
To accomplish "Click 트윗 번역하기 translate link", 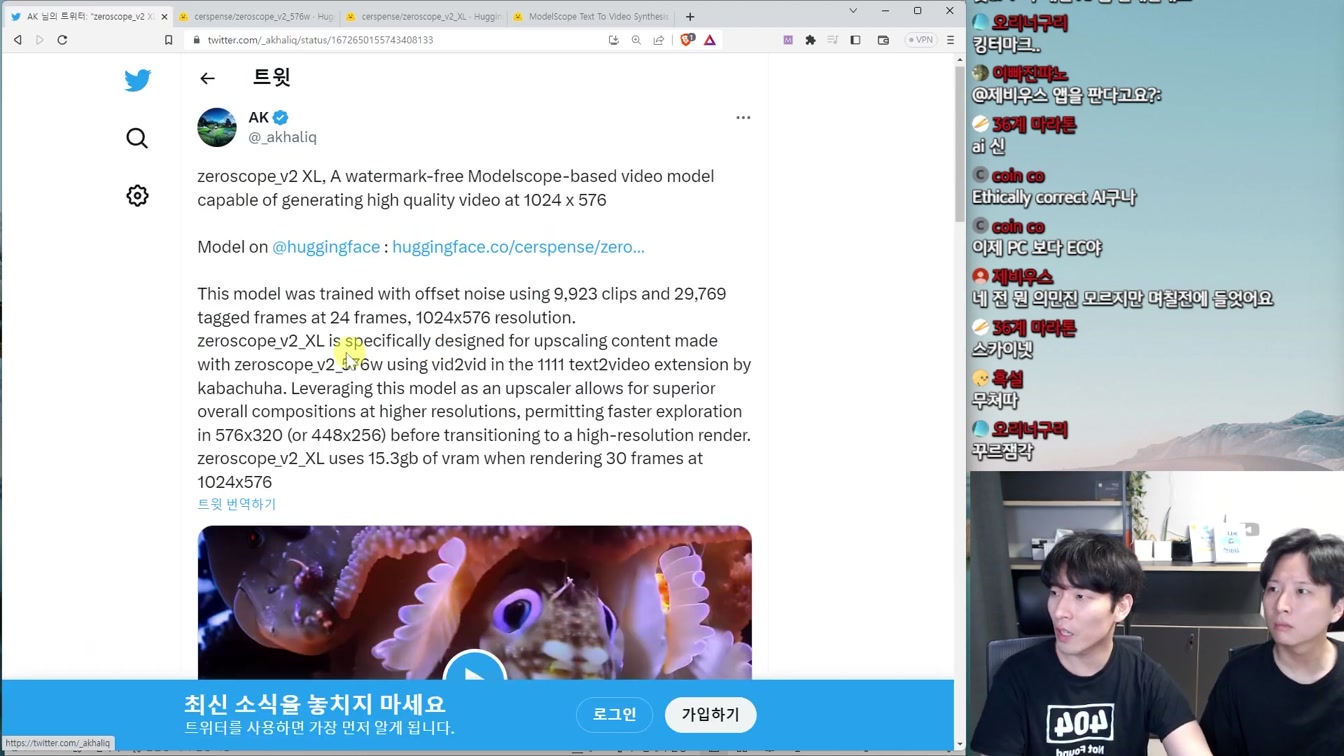I will 236,504.
